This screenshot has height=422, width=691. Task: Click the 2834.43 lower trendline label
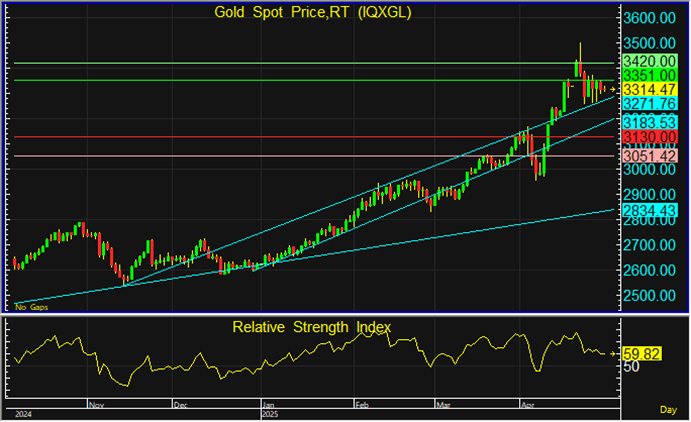pyautogui.click(x=649, y=209)
